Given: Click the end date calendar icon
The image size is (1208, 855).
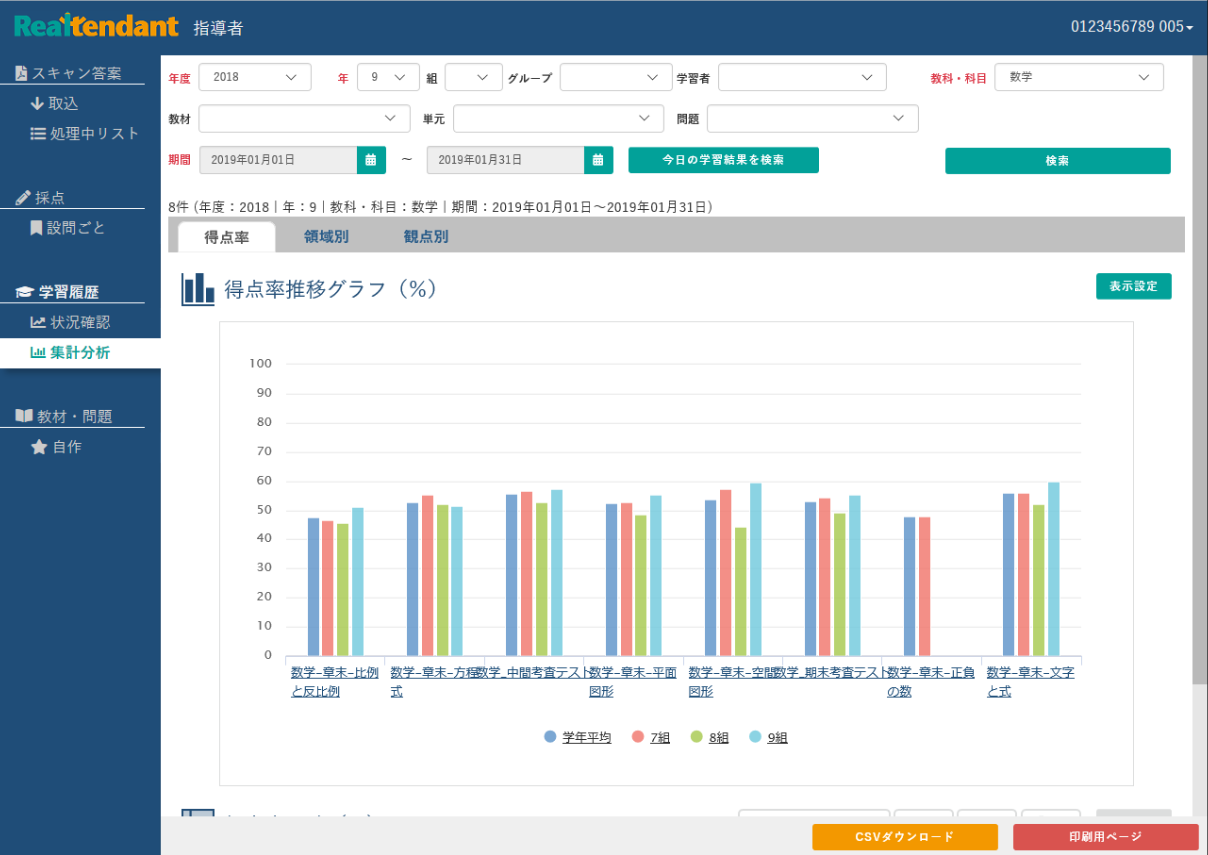Looking at the screenshot, I should click(598, 160).
